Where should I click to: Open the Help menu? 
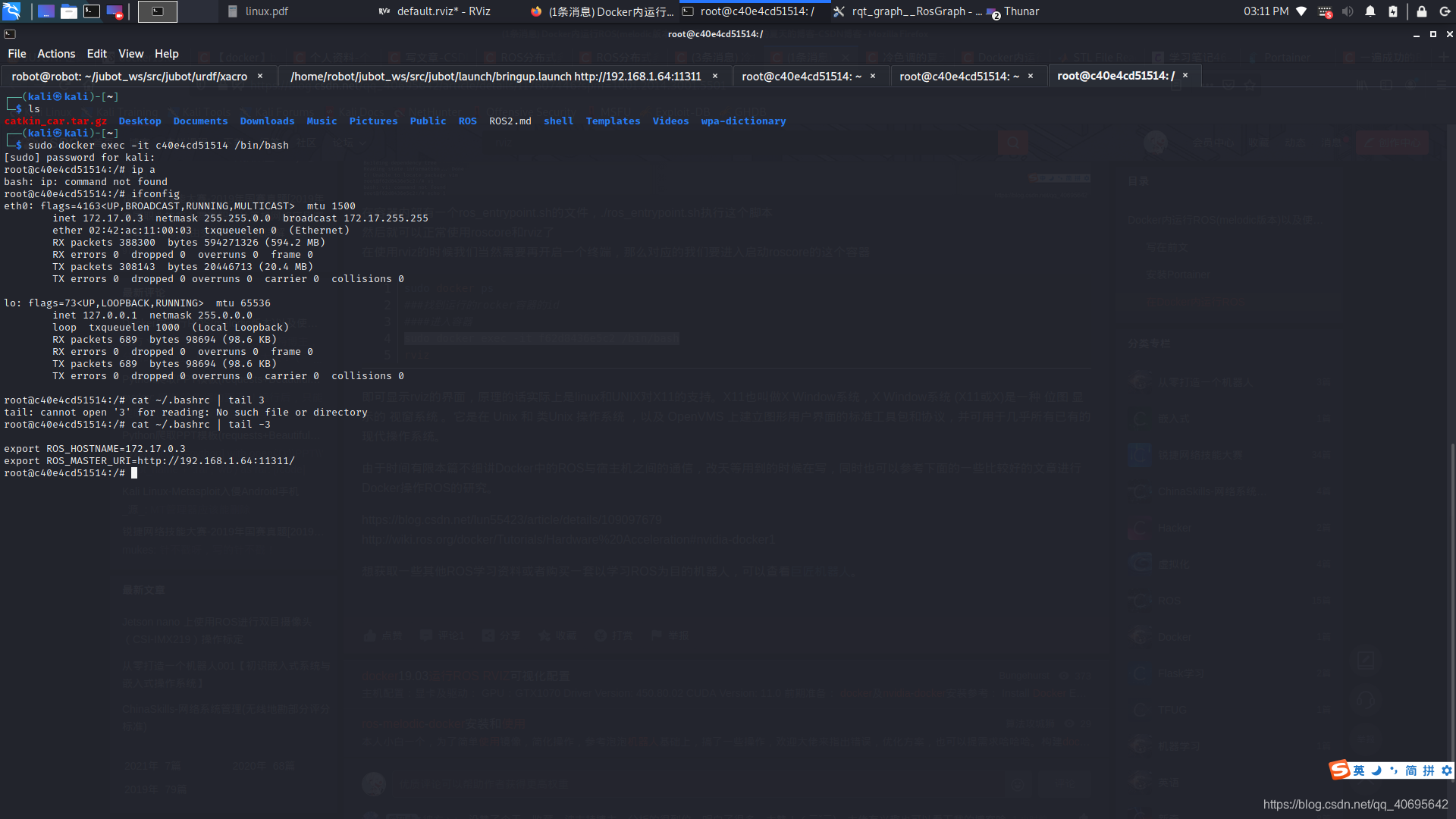coord(167,54)
